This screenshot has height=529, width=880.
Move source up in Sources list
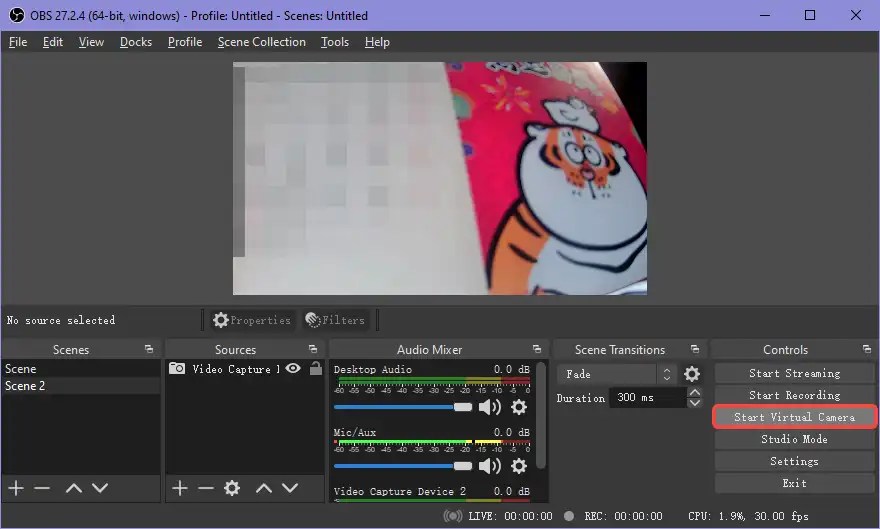click(264, 488)
